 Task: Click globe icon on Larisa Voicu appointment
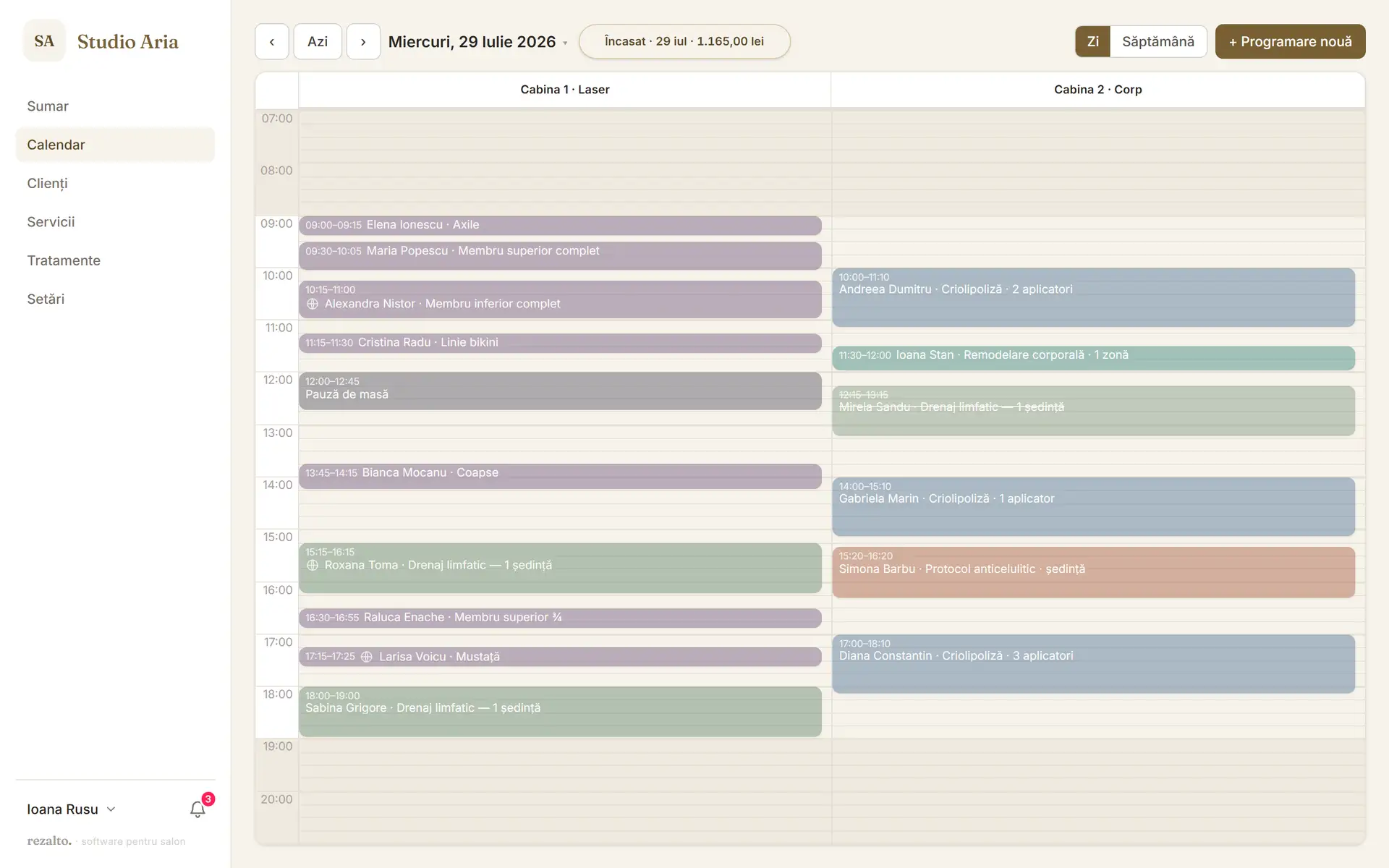click(367, 657)
